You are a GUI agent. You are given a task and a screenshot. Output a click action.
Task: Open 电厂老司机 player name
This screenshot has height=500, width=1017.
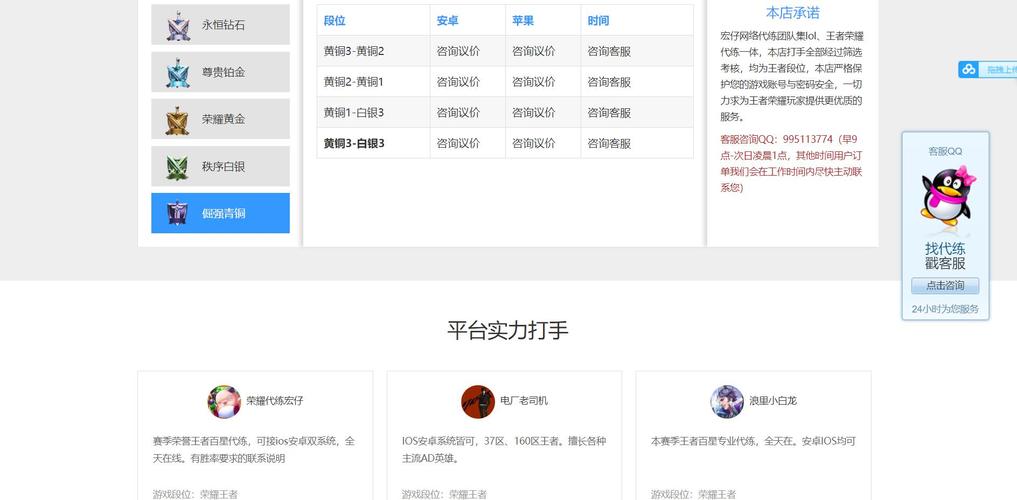524,401
